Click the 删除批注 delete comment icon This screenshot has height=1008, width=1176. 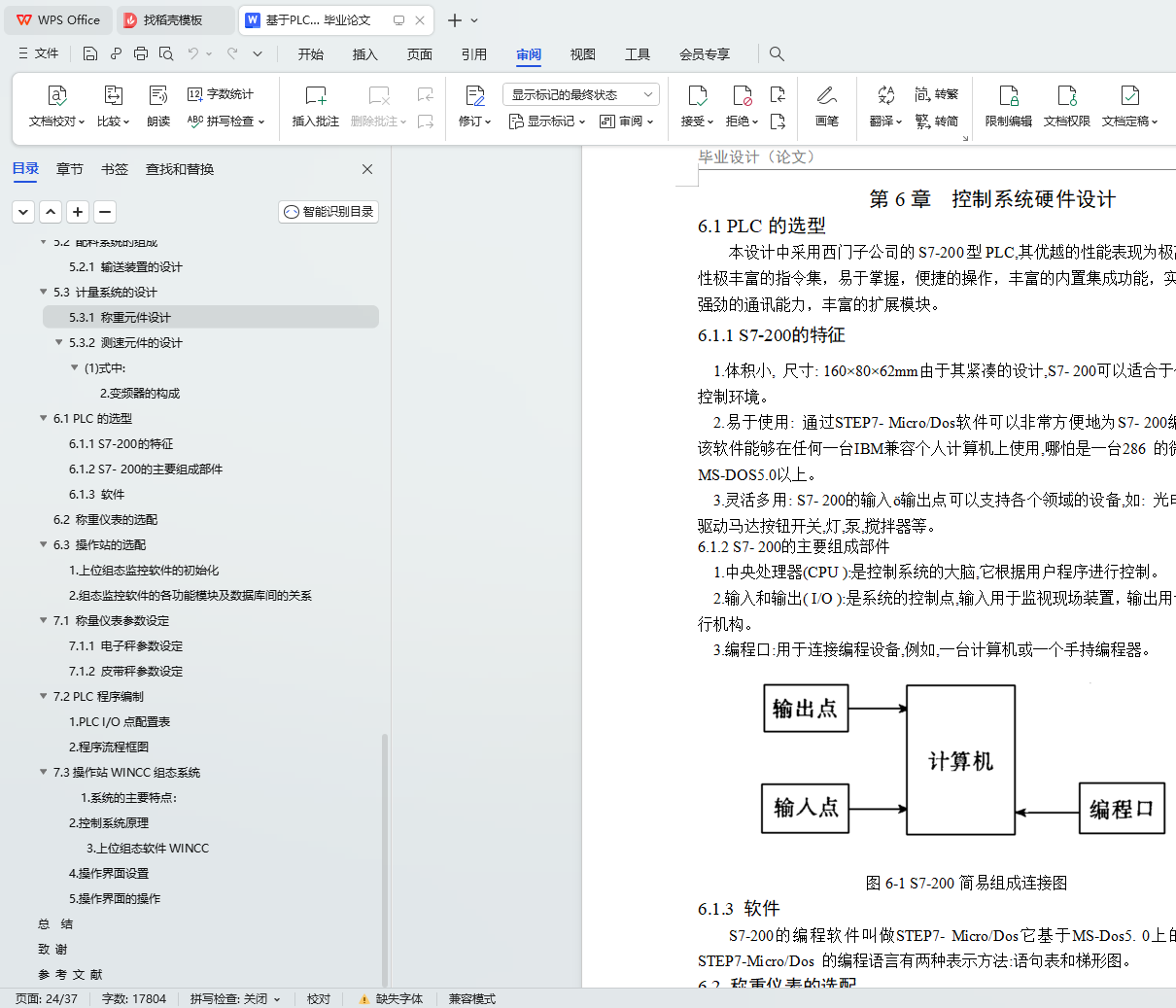click(x=380, y=95)
